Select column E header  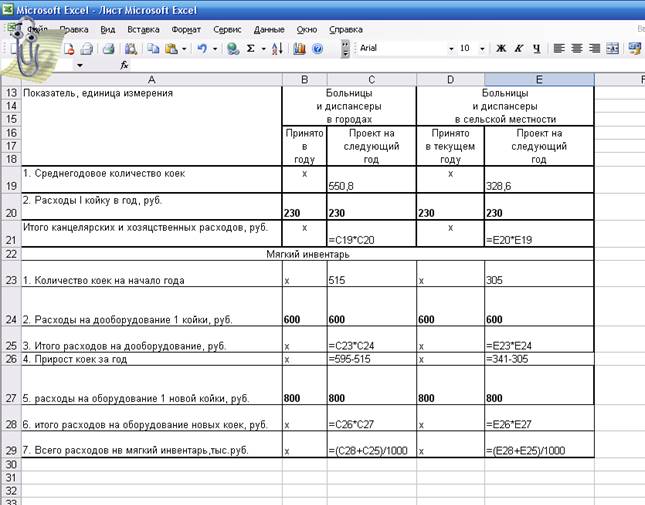click(539, 79)
